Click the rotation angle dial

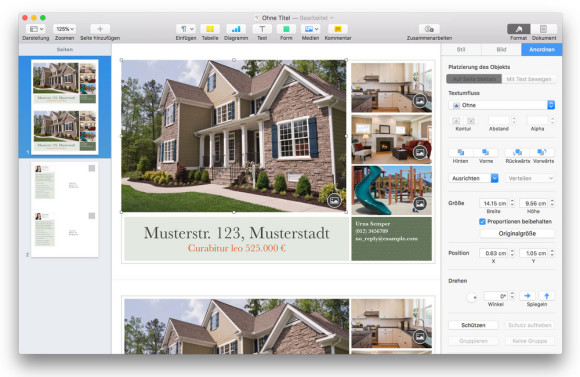point(472,297)
